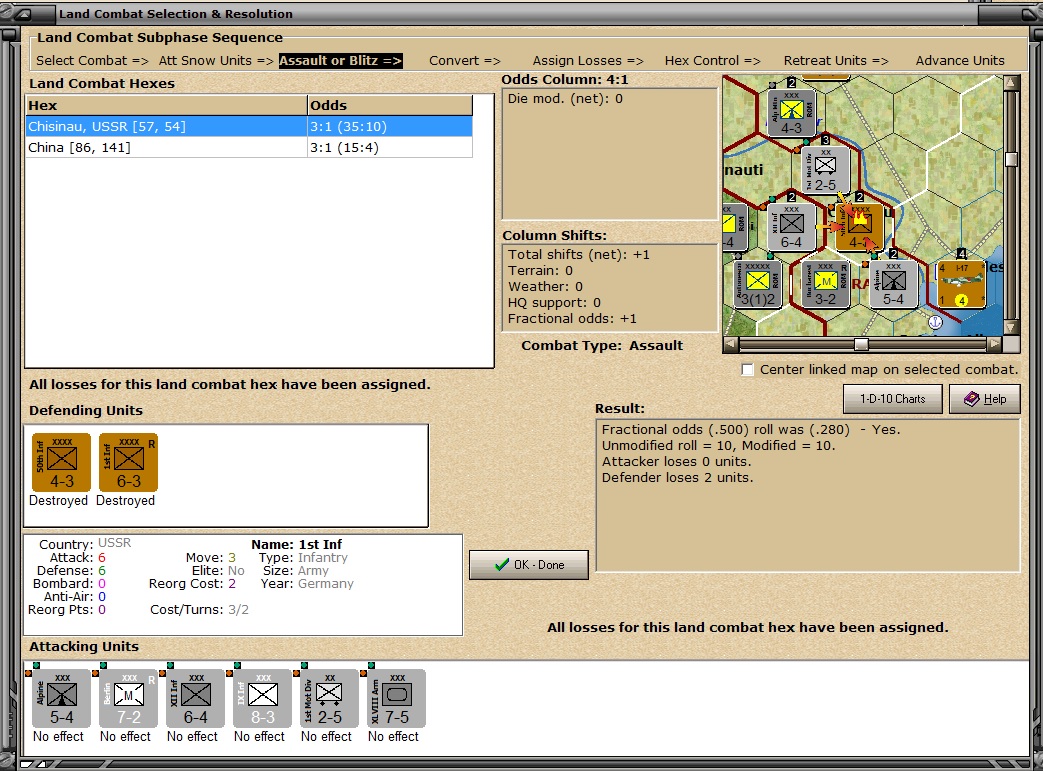This screenshot has width=1043, height=771.
Task: Click OK - Done button
Action: click(529, 565)
